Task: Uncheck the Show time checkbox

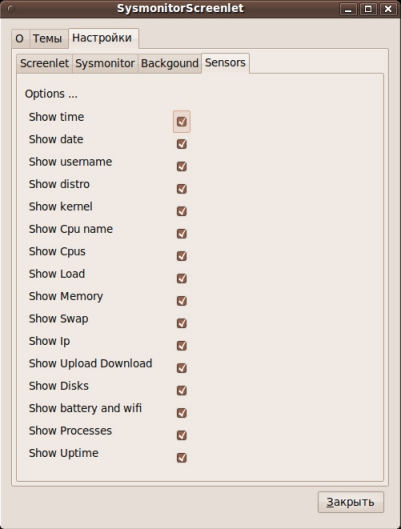Action: point(182,121)
